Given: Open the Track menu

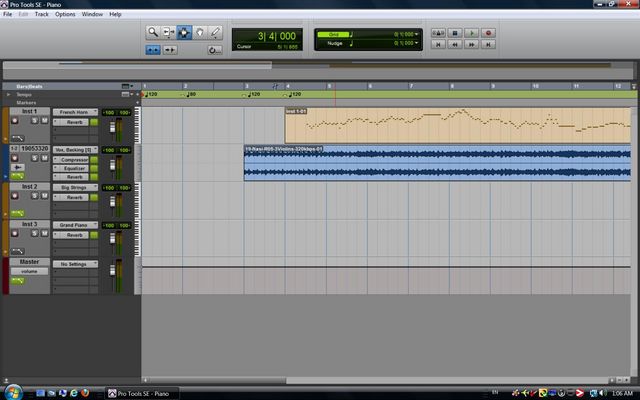Looking at the screenshot, I should [x=41, y=14].
